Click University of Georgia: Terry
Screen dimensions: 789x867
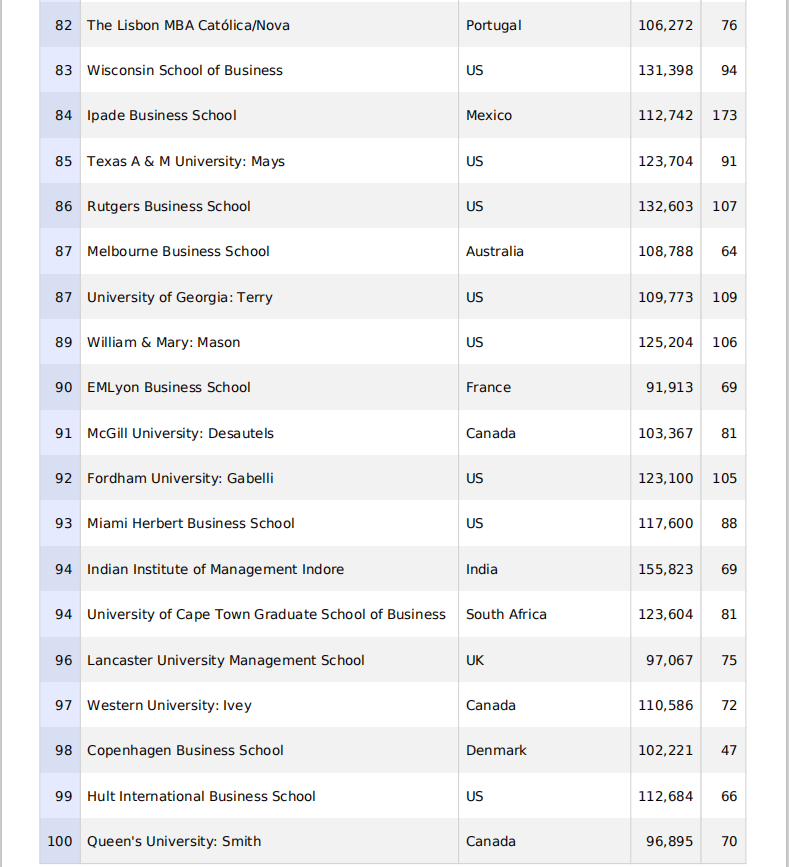pos(180,297)
